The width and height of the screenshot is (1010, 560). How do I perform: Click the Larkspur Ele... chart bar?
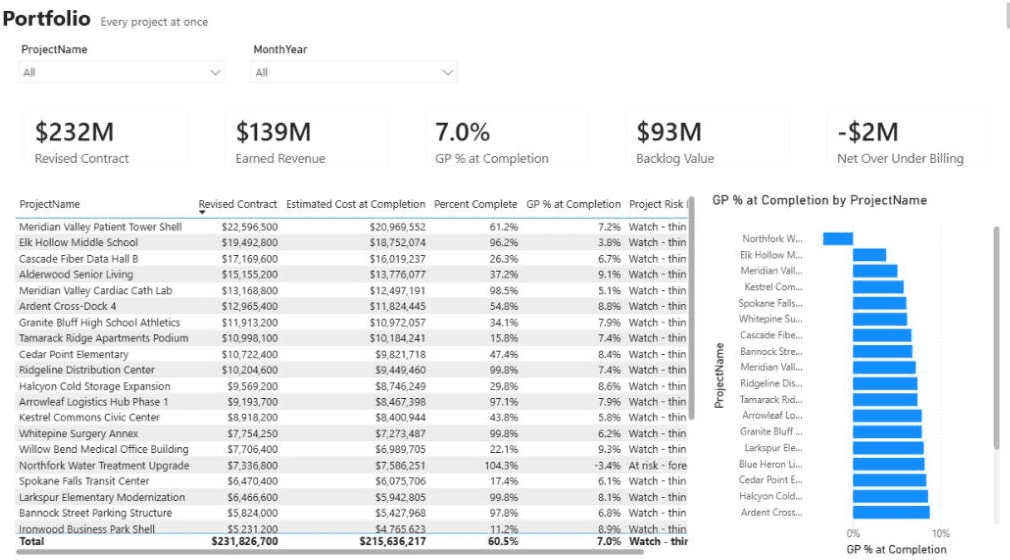click(x=888, y=448)
